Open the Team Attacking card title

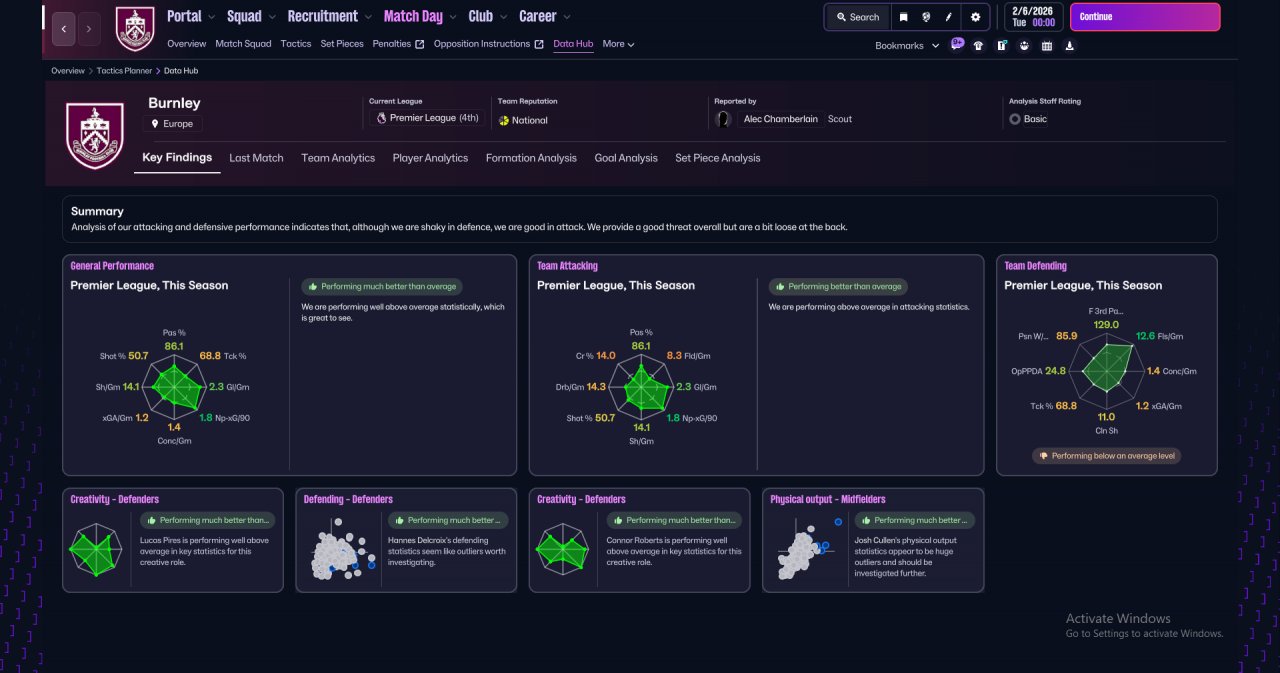tap(567, 266)
